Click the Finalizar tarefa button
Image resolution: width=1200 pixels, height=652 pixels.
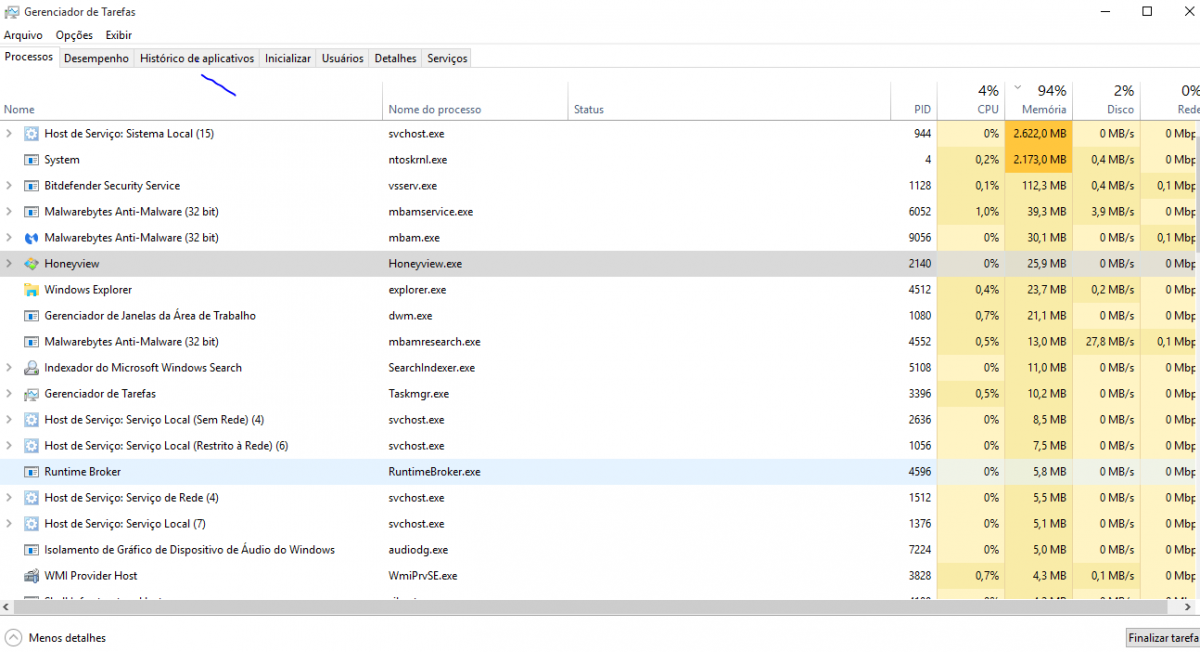pos(1162,637)
